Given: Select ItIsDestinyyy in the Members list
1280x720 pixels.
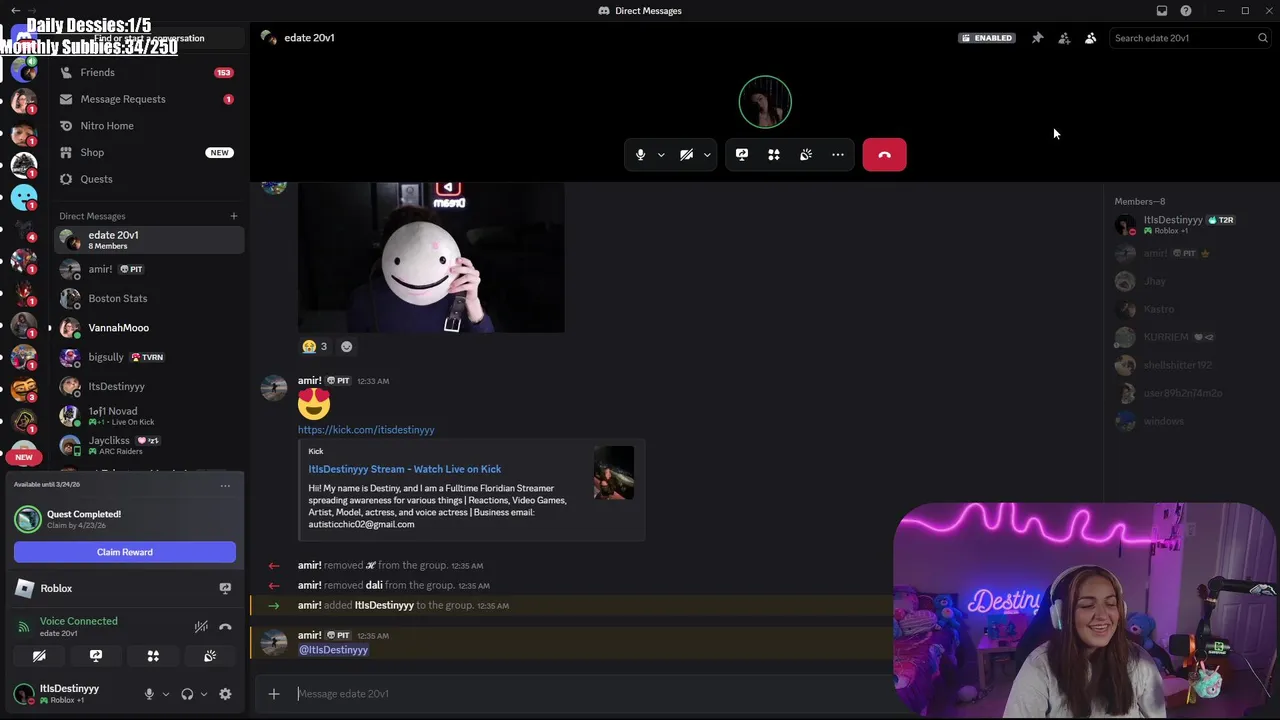Looking at the screenshot, I should pyautogui.click(x=1190, y=225).
